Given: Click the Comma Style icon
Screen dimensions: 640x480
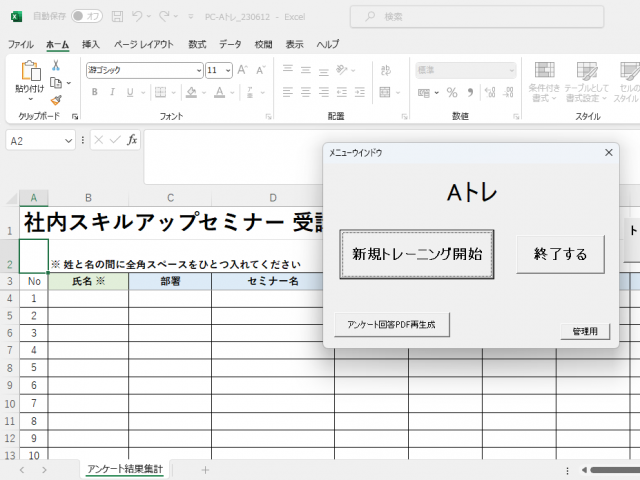Looking at the screenshot, I should point(470,93).
